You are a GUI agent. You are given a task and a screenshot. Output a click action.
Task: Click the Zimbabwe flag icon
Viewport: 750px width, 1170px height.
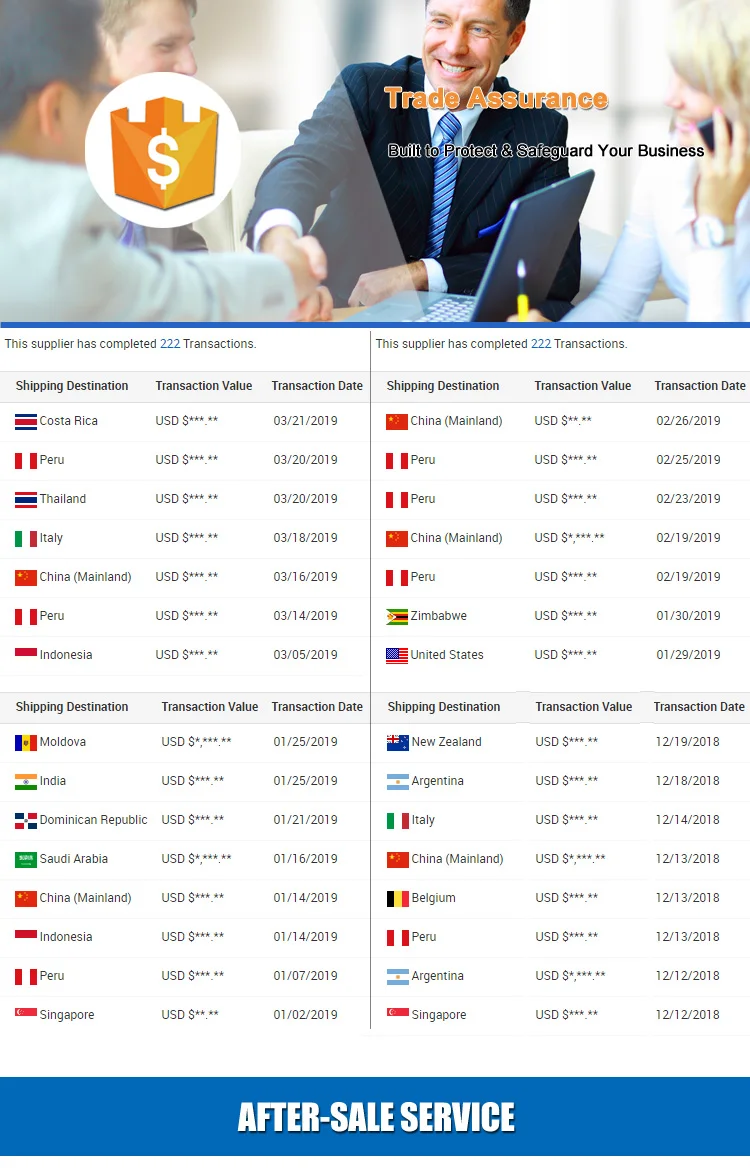click(x=397, y=616)
